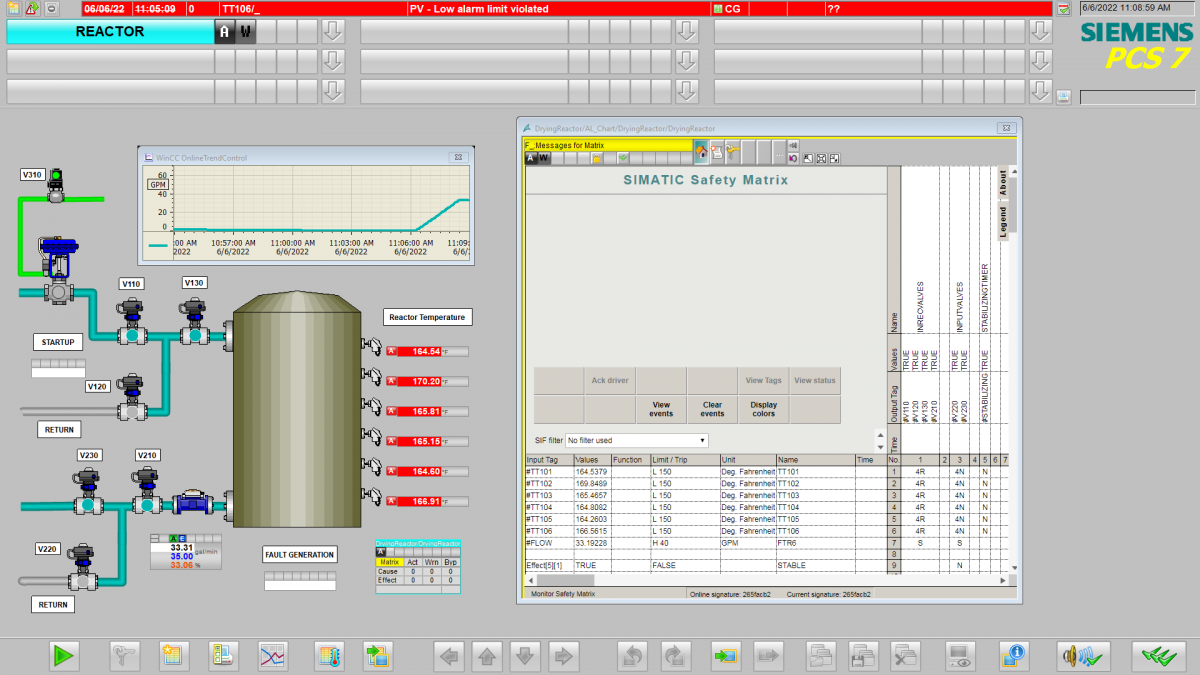
Task: Click the Reactor Temperature label
Action: pos(427,317)
